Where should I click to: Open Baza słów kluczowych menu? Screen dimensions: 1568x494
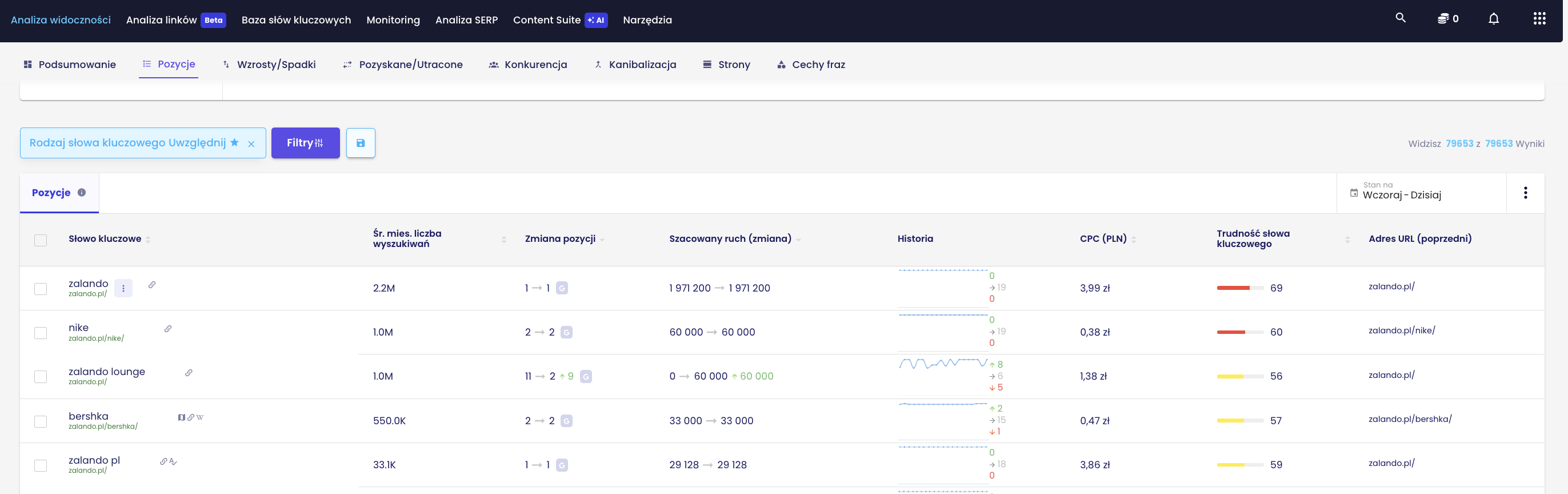point(296,20)
